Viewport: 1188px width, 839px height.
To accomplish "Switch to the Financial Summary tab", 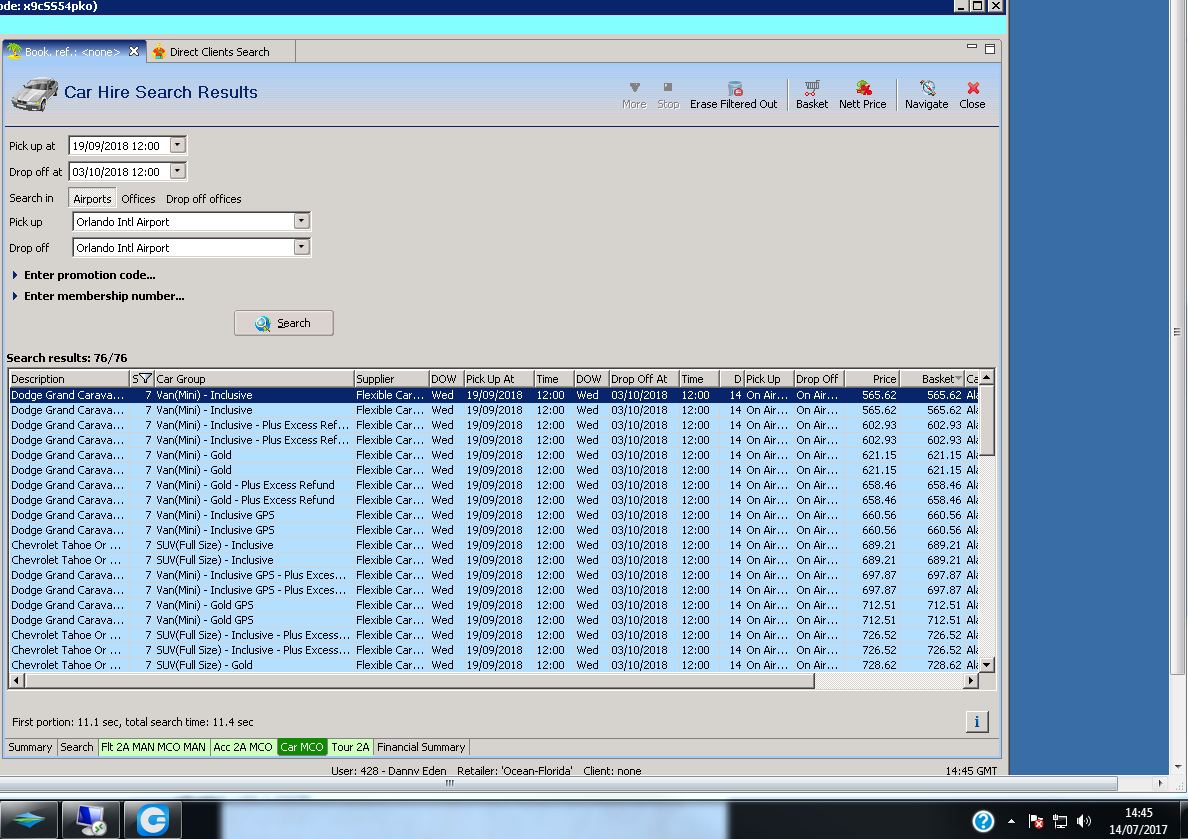I will (x=421, y=747).
